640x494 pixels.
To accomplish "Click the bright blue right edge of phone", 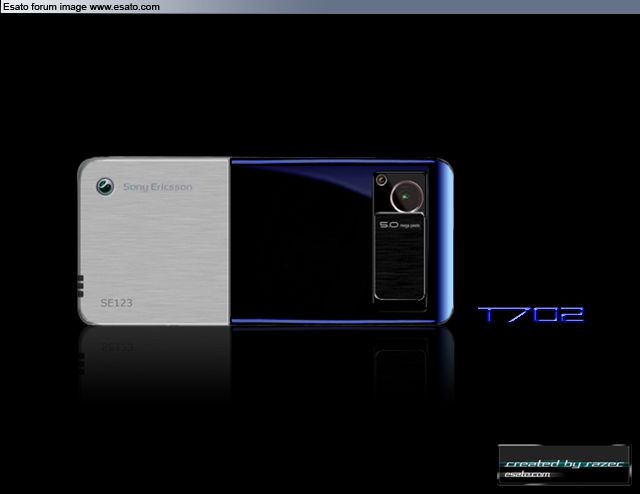I will click(x=450, y=240).
